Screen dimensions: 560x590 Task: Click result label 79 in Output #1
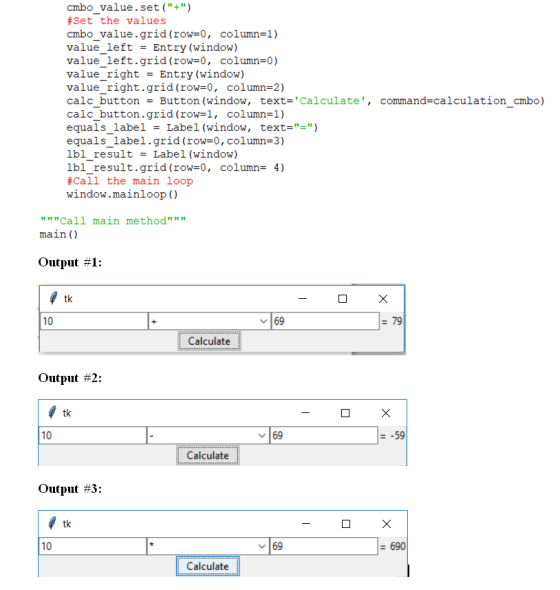point(397,321)
